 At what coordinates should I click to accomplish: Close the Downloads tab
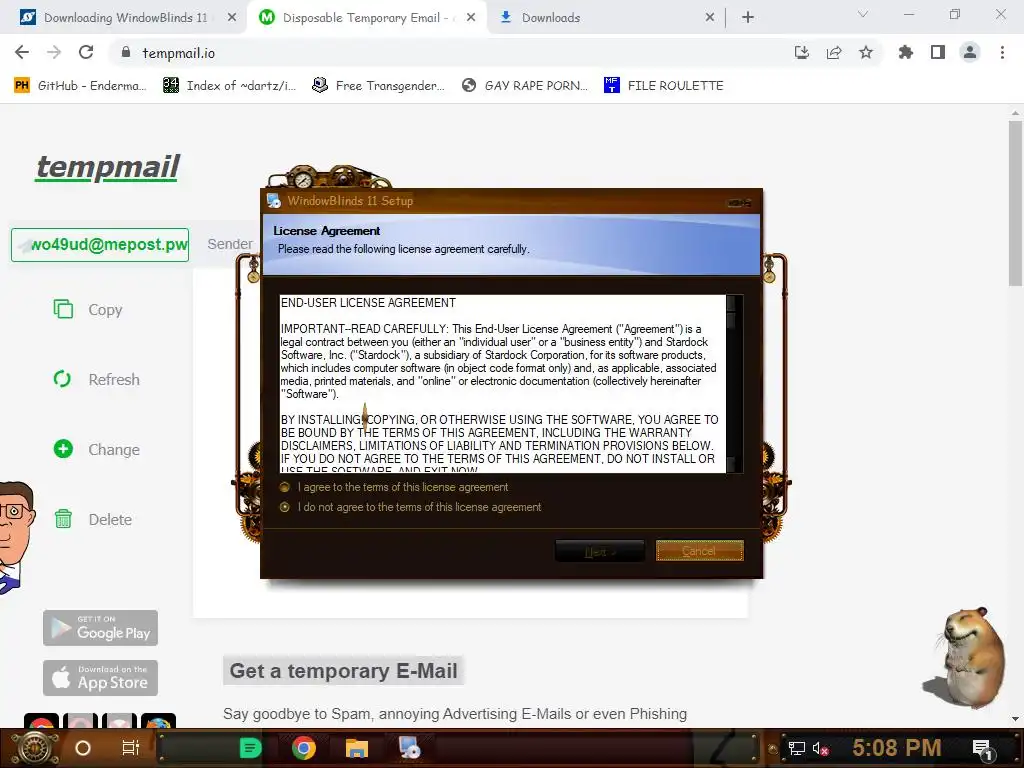pyautogui.click(x=710, y=18)
